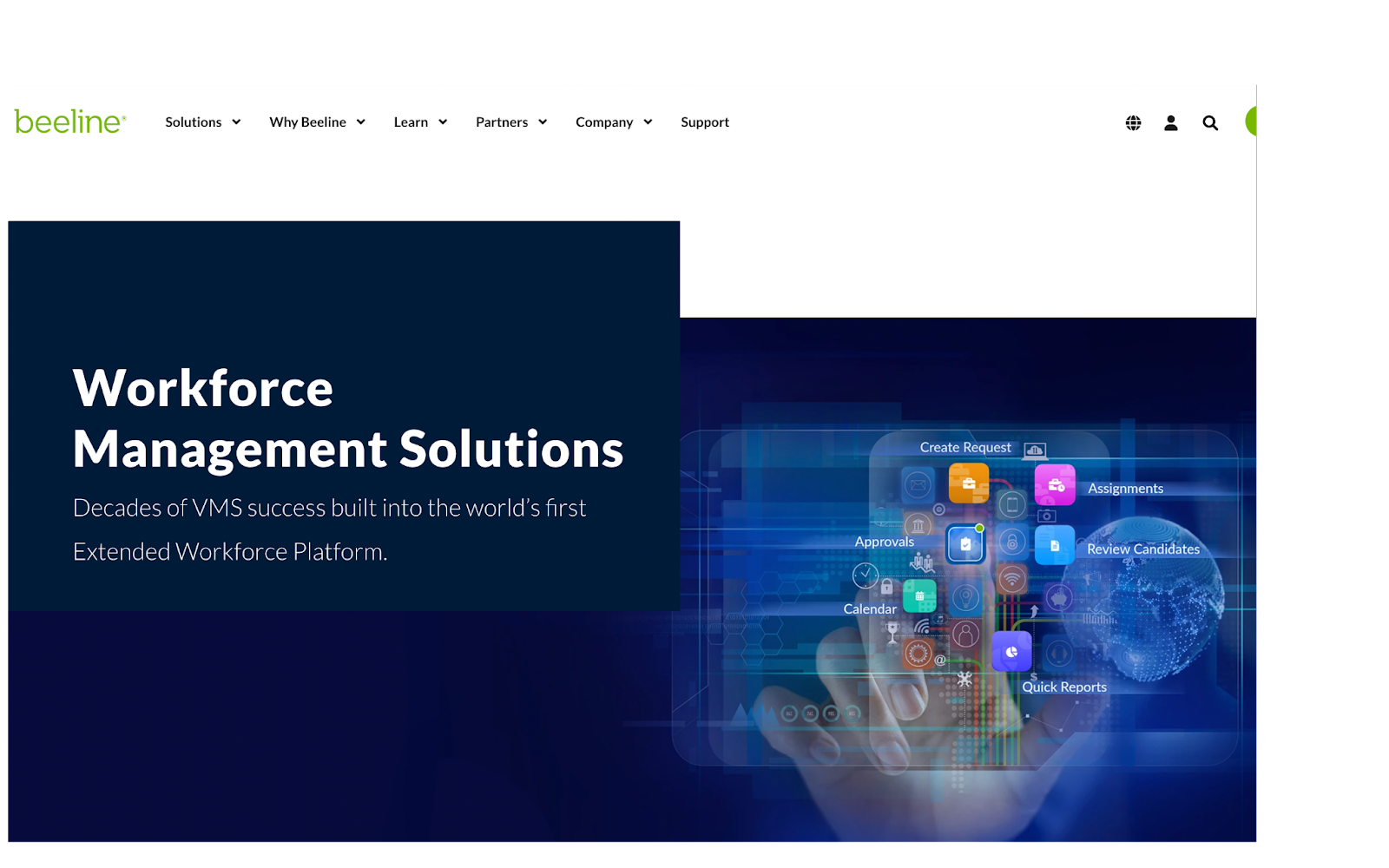This screenshot has height=868, width=1389.
Task: Select the highlighted Approvals clipboard icon
Action: tap(965, 544)
